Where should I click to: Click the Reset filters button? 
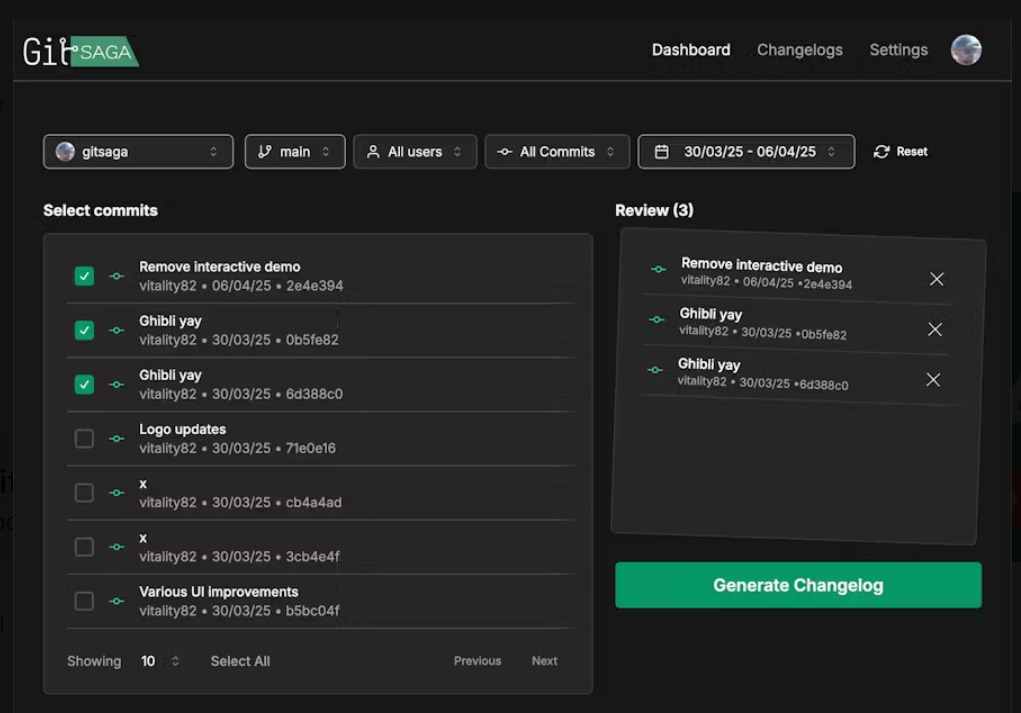click(901, 152)
